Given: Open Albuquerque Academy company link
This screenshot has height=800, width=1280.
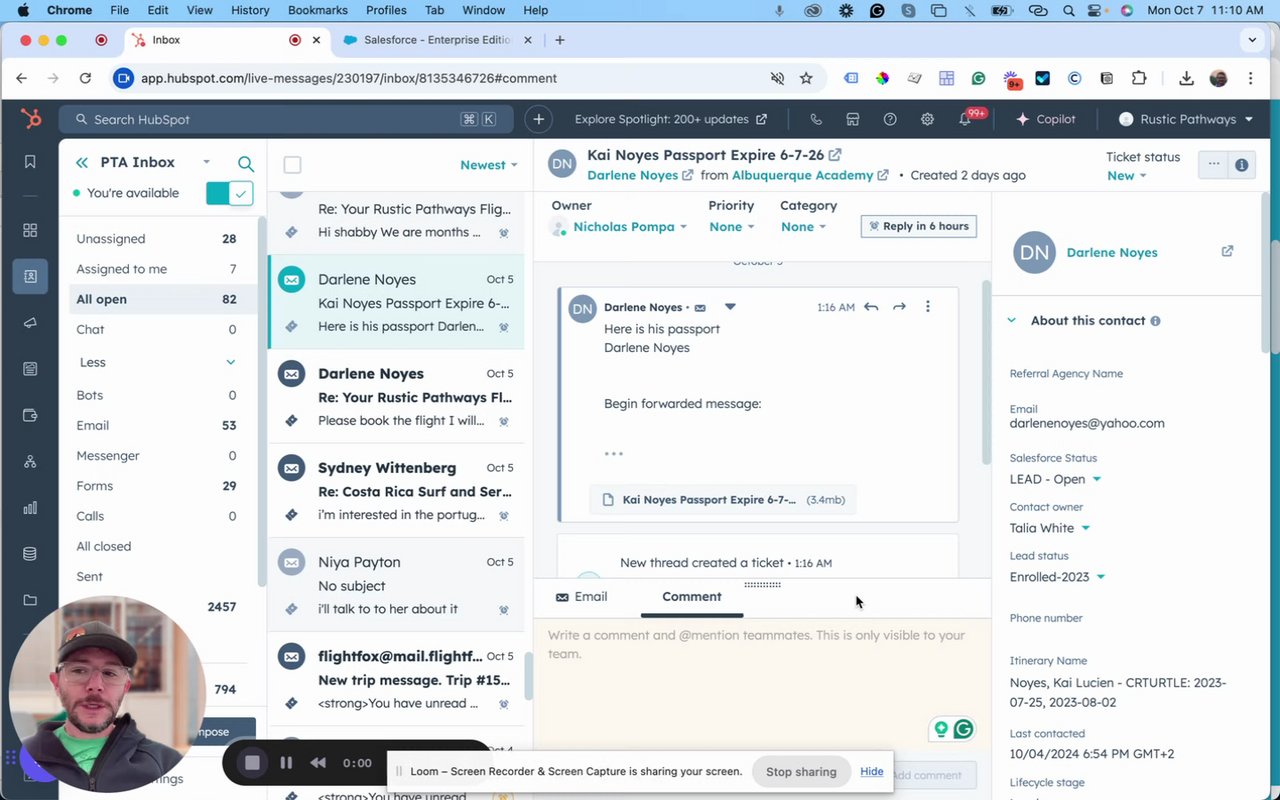Looking at the screenshot, I should click(802, 175).
